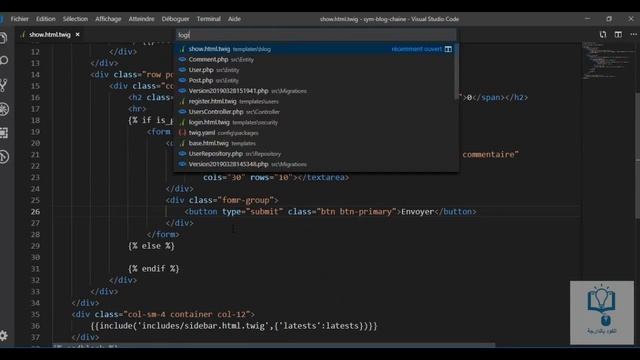Viewport: 640px width, 360px height.
Task: Select show.html.twig in quick open list
Action: (x=314, y=49)
